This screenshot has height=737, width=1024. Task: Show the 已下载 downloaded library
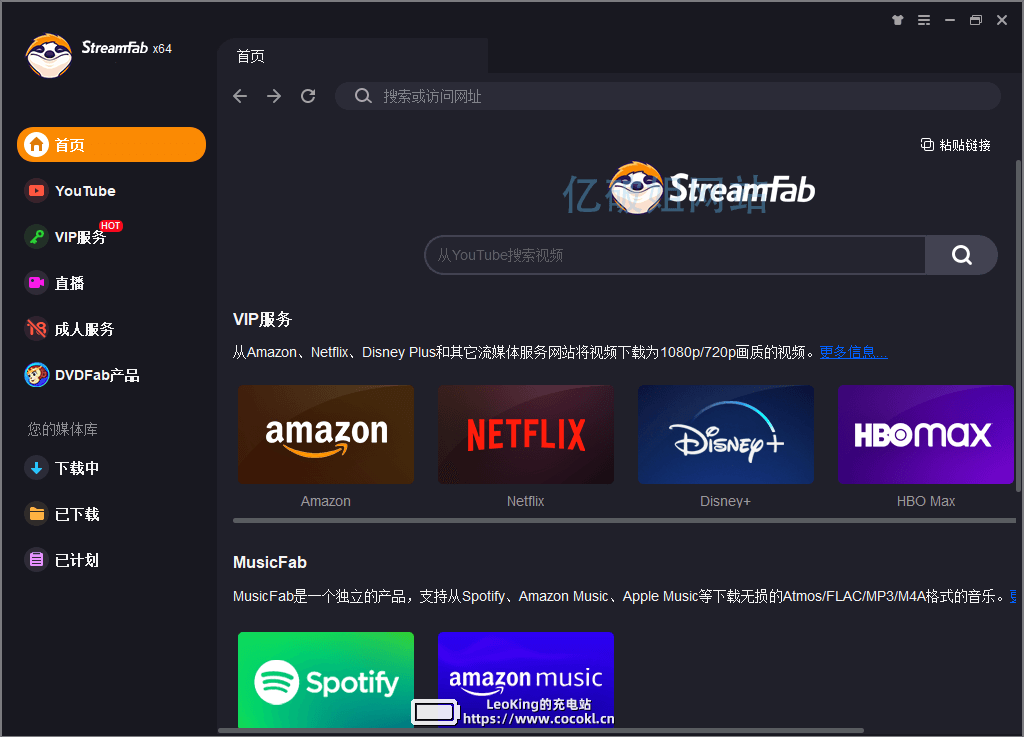click(62, 514)
